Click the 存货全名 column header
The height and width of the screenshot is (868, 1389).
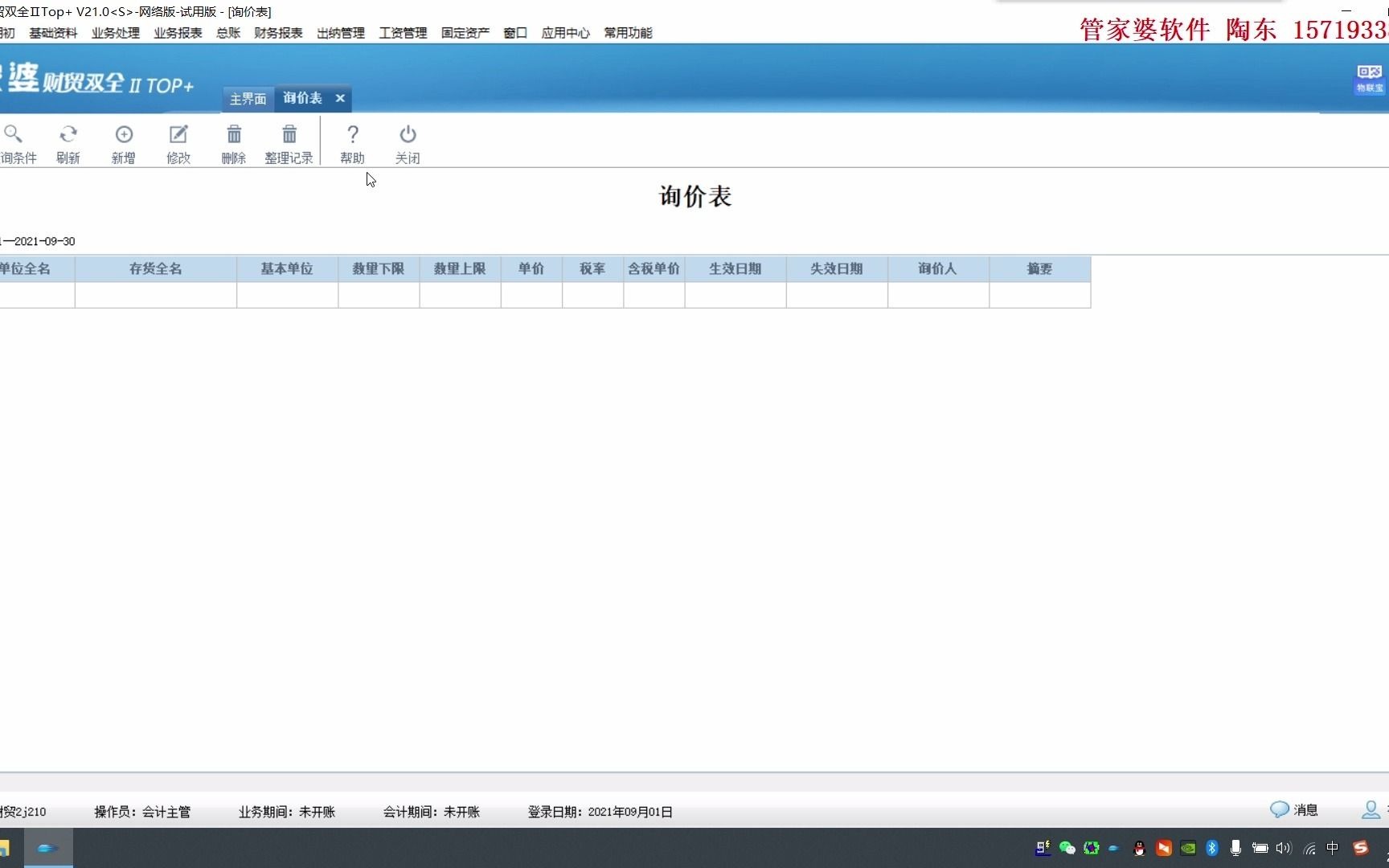156,269
